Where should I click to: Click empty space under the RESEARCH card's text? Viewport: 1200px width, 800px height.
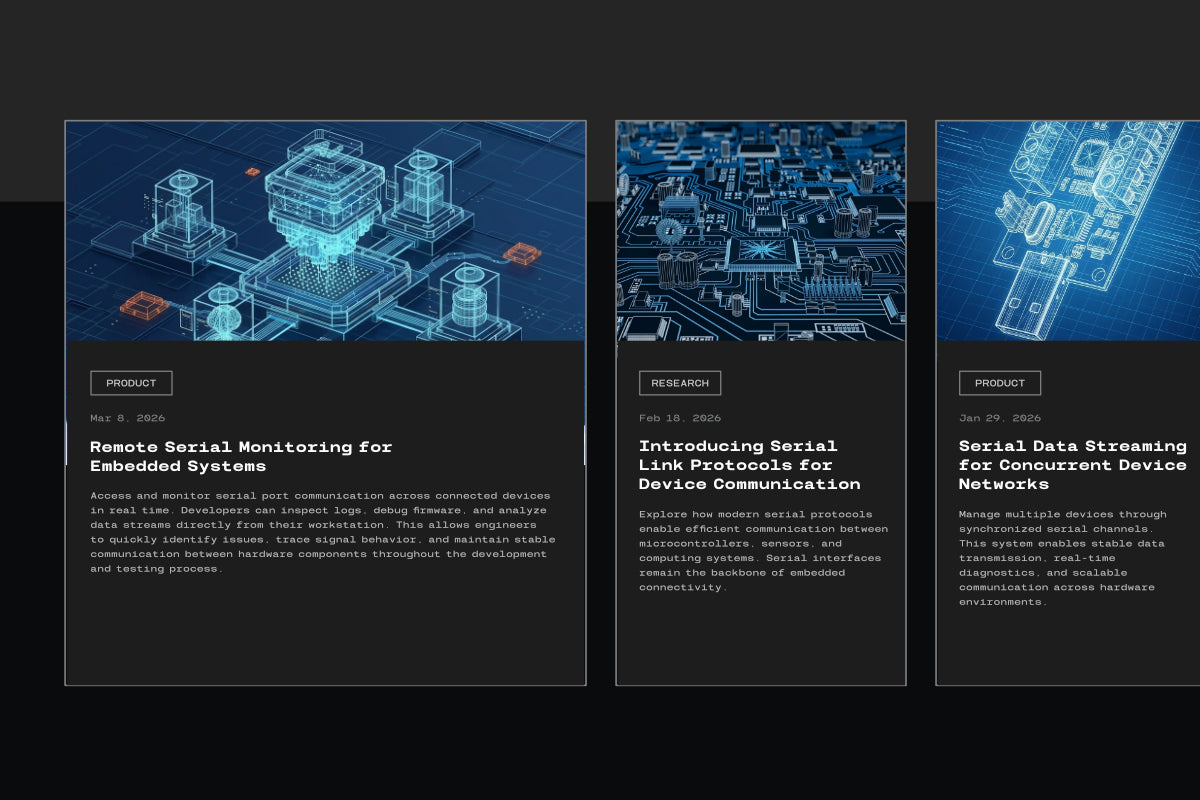[x=761, y=640]
